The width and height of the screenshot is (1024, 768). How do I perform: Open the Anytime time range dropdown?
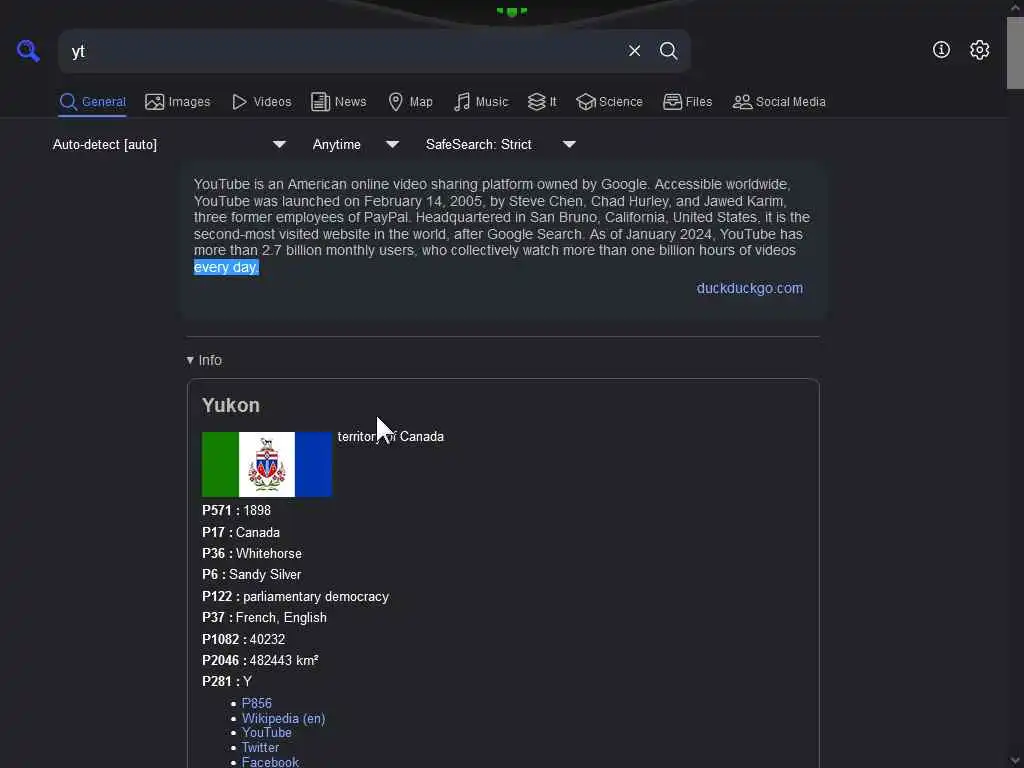(355, 144)
